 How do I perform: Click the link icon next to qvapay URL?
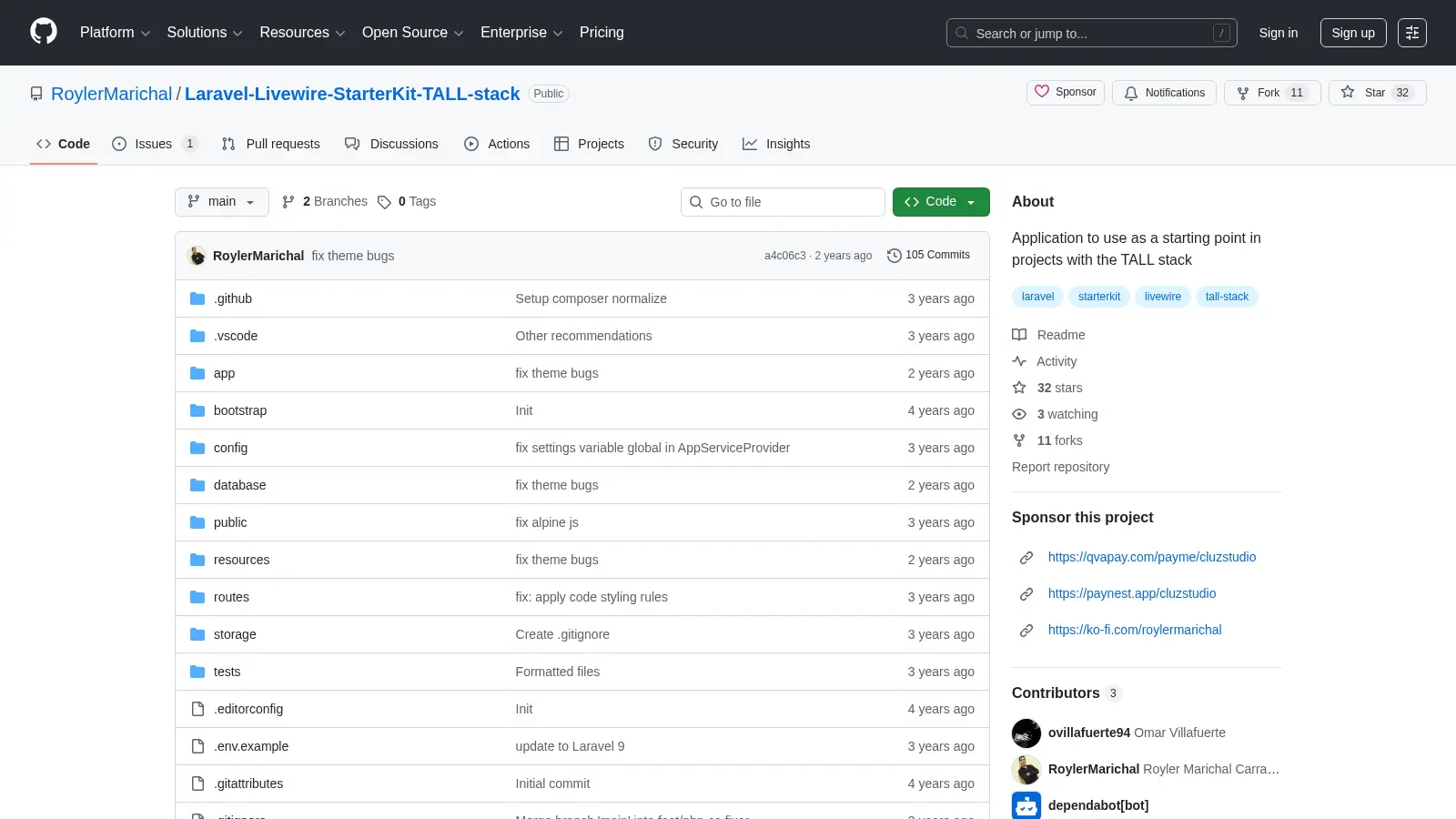point(1026,557)
